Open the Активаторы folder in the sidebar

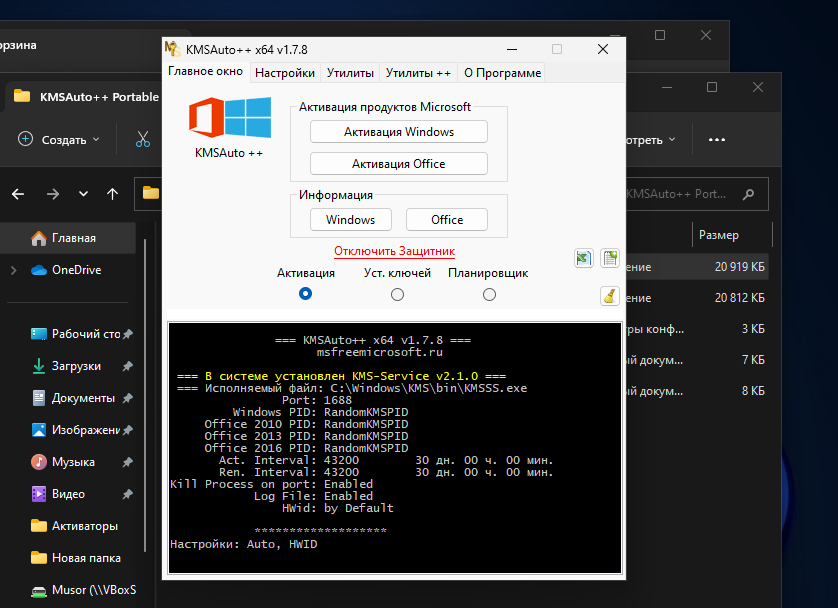(x=74, y=526)
